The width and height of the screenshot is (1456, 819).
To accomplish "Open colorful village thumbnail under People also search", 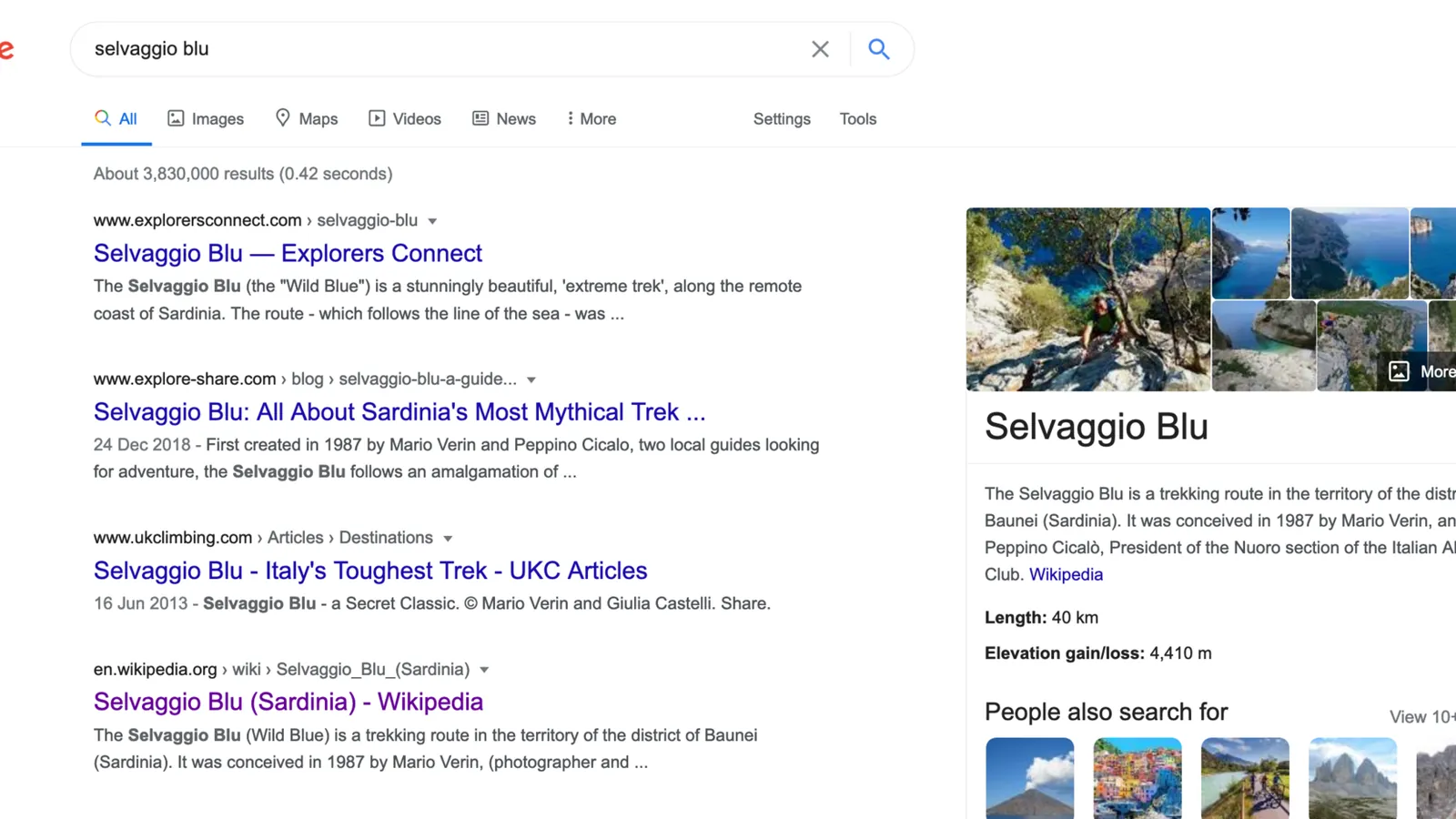I will [x=1137, y=778].
